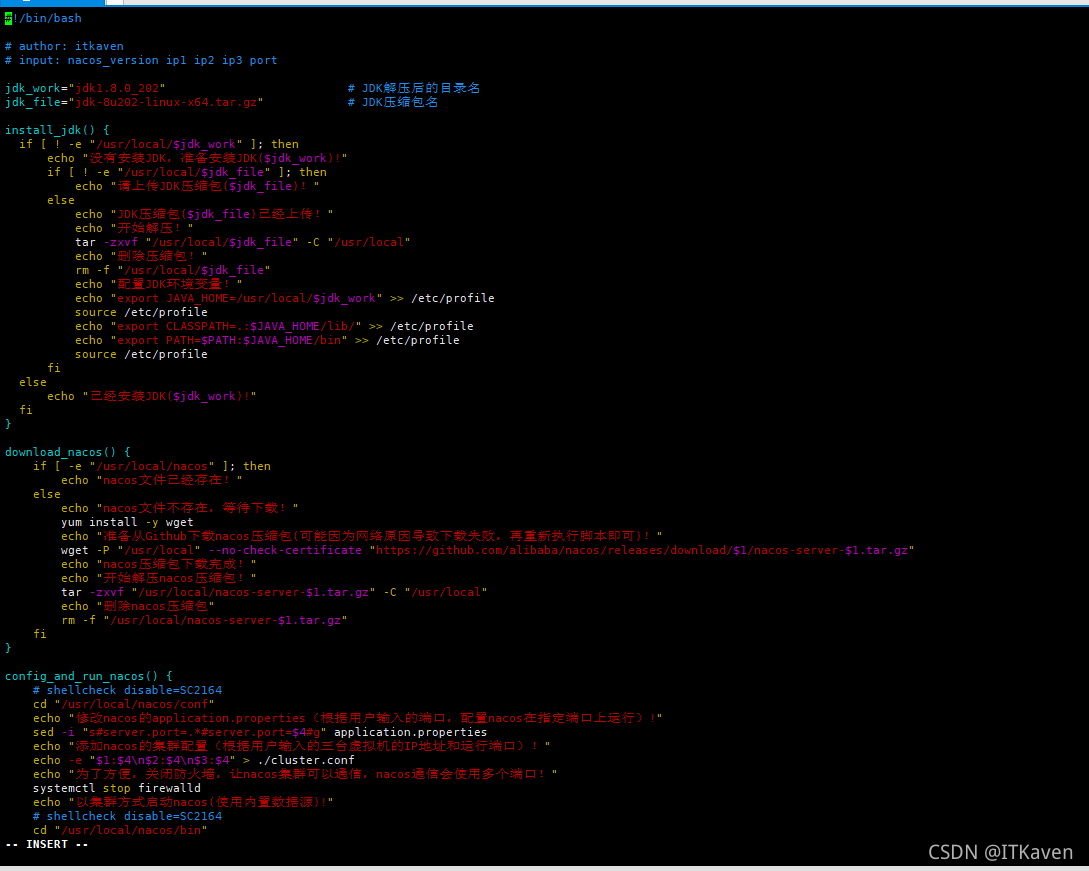1089x871 pixels.
Task: Click the '-- INSERT --' mode indicator
Action: (x=47, y=845)
